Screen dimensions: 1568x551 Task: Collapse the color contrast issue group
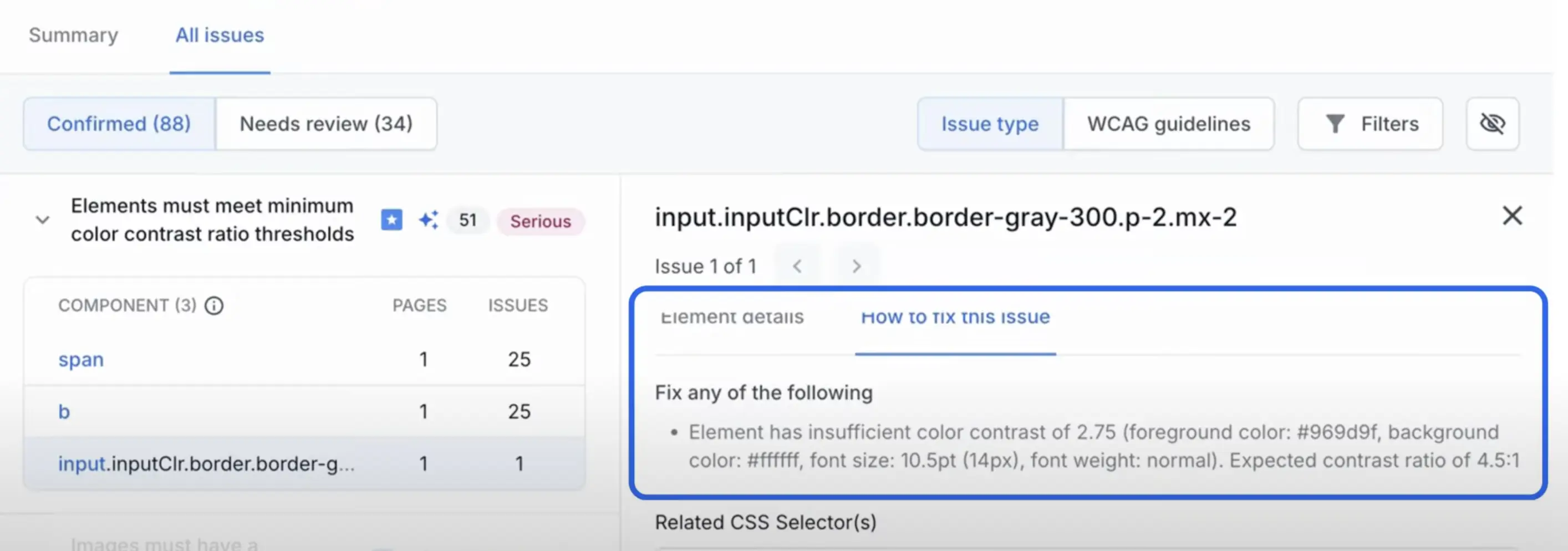(43, 220)
